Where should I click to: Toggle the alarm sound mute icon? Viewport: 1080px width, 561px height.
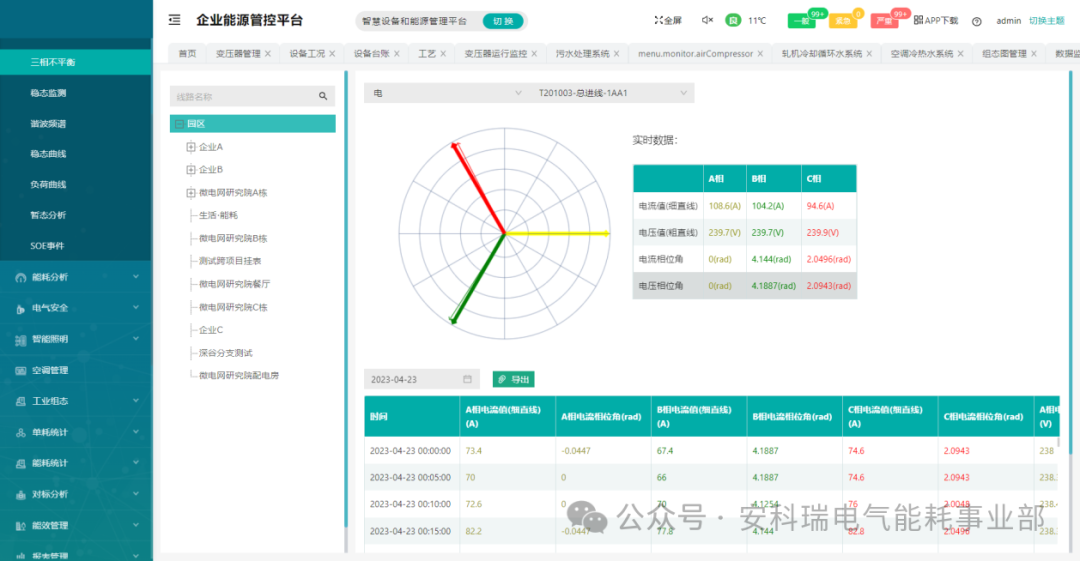click(707, 21)
